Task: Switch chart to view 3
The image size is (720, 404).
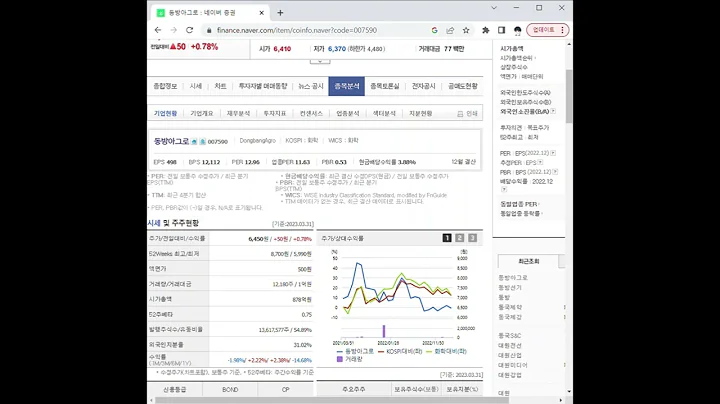Action: pos(472,238)
